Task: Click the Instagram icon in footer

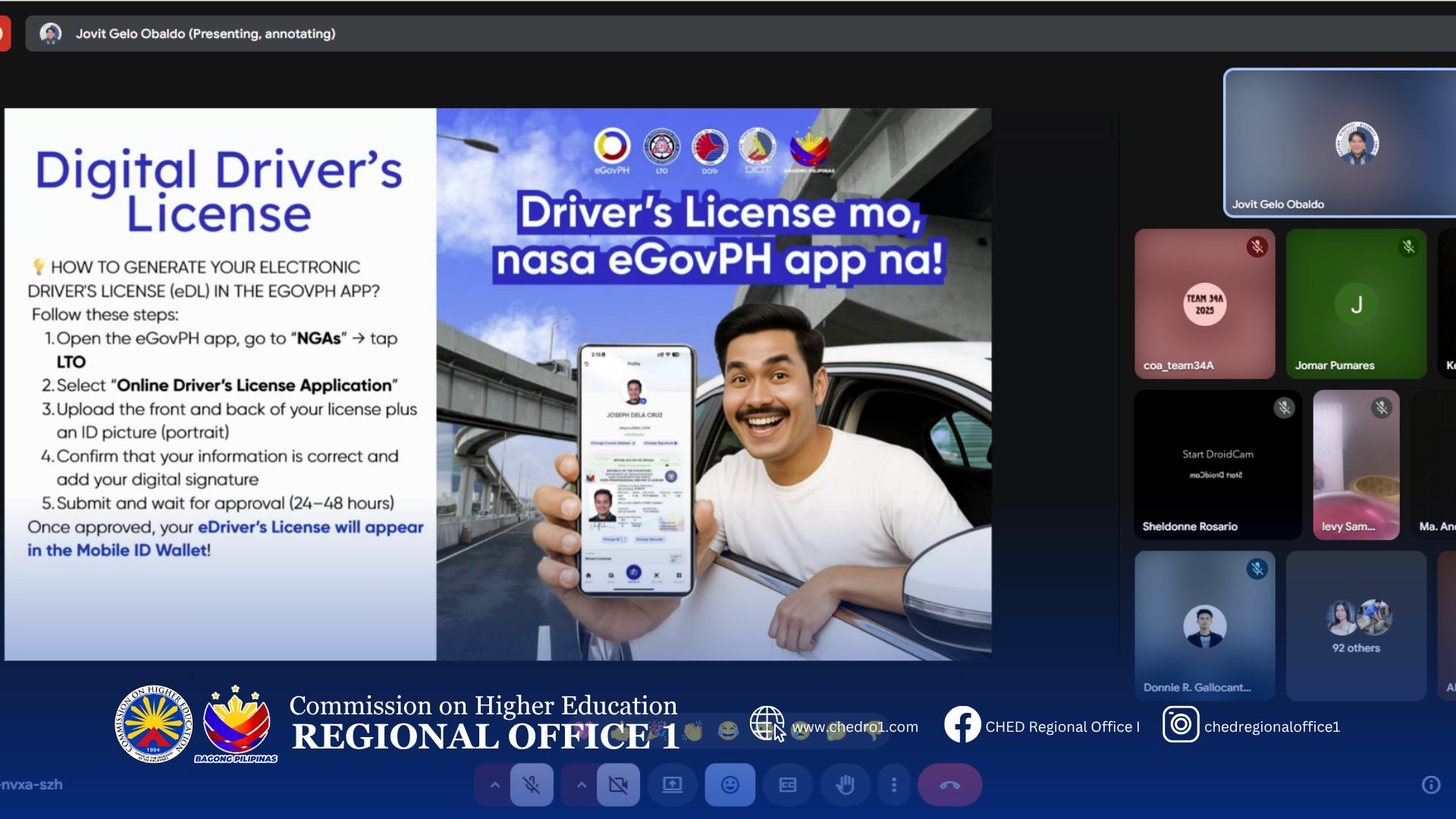Action: click(1180, 725)
